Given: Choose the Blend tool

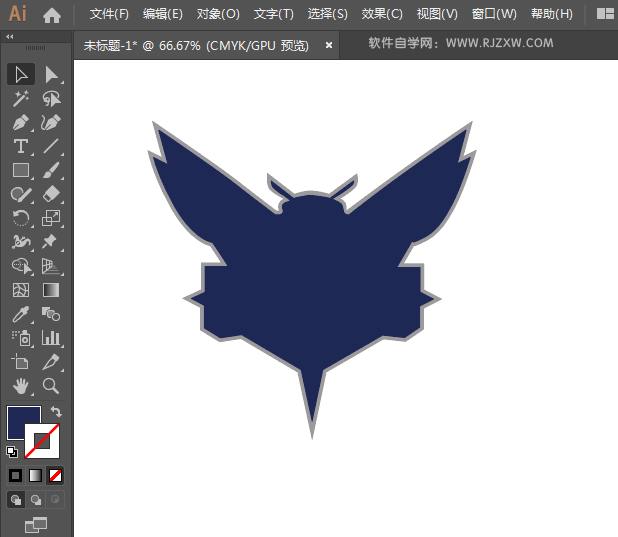Looking at the screenshot, I should pos(51,314).
